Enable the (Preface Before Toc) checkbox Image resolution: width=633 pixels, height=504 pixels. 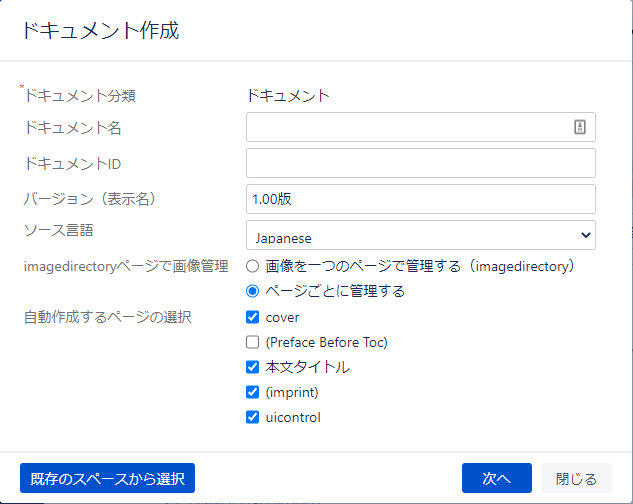(x=252, y=342)
